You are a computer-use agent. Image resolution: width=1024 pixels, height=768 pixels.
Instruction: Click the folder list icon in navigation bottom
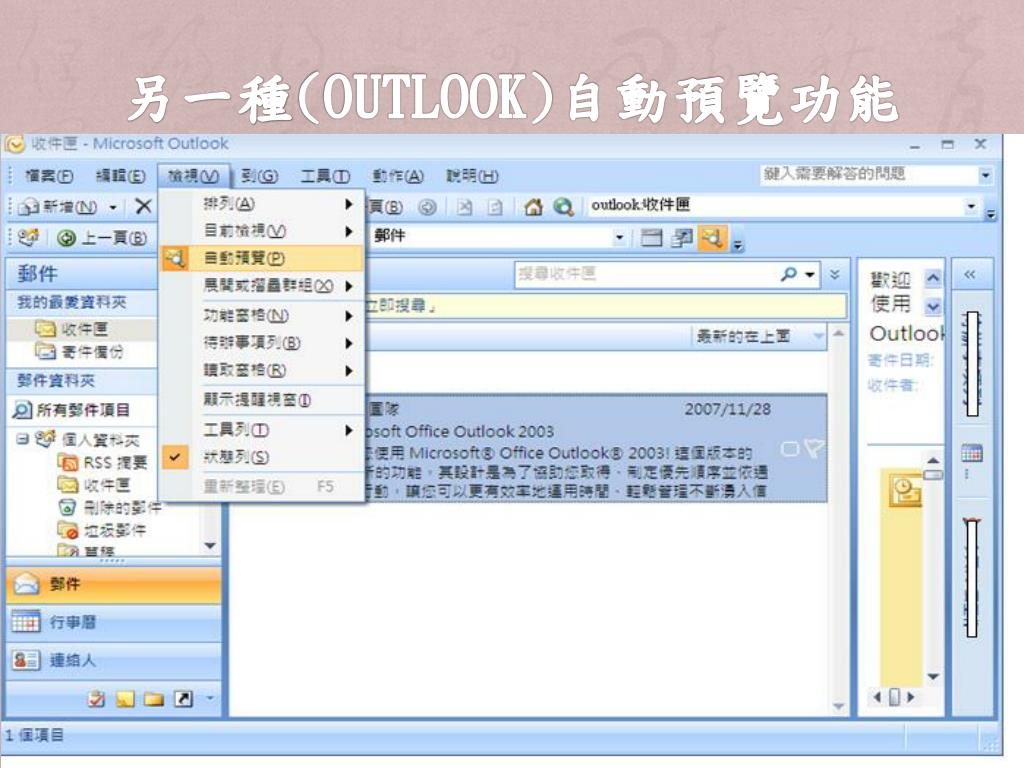(x=153, y=699)
